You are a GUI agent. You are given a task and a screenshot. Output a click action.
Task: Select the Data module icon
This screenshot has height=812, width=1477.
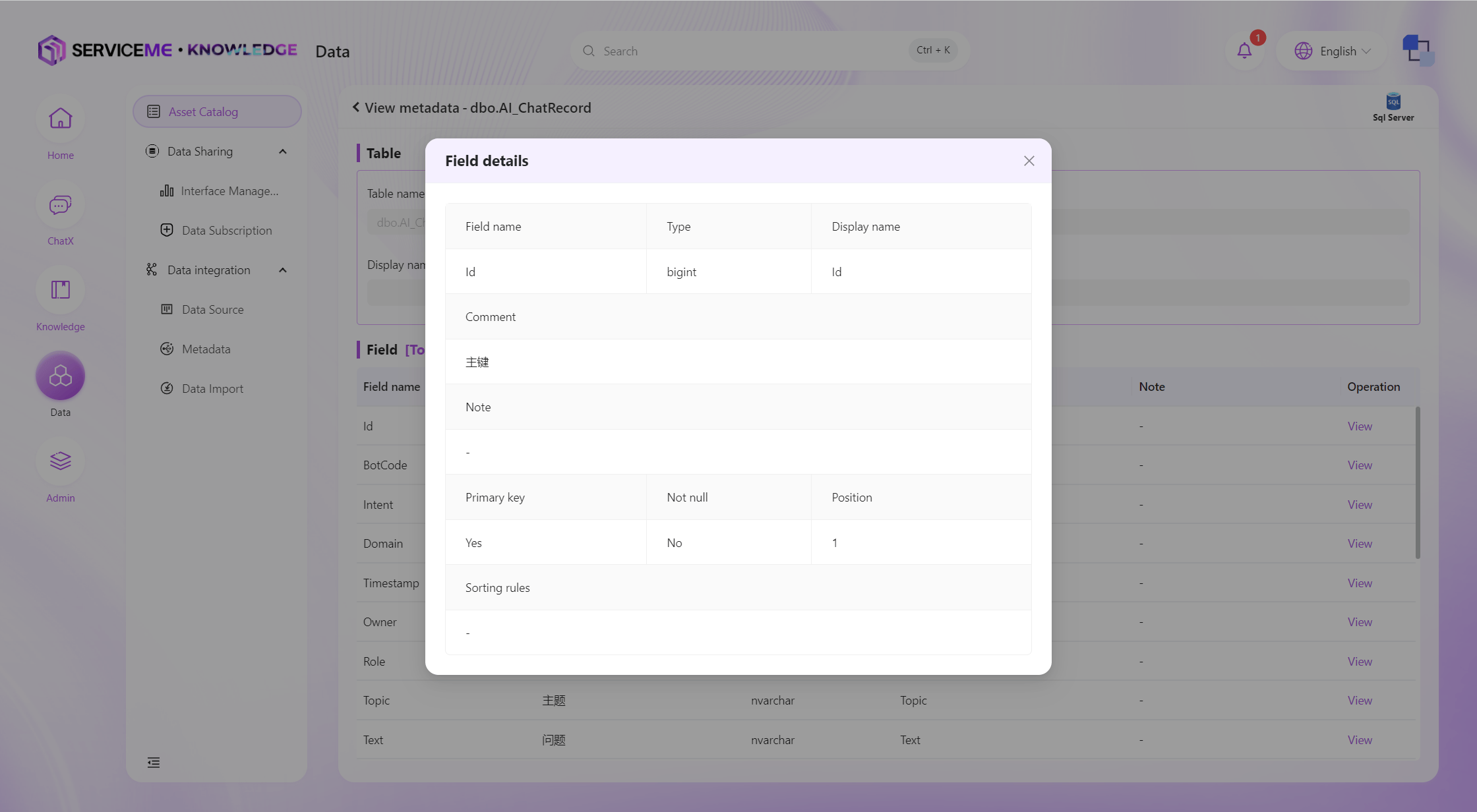click(60, 376)
